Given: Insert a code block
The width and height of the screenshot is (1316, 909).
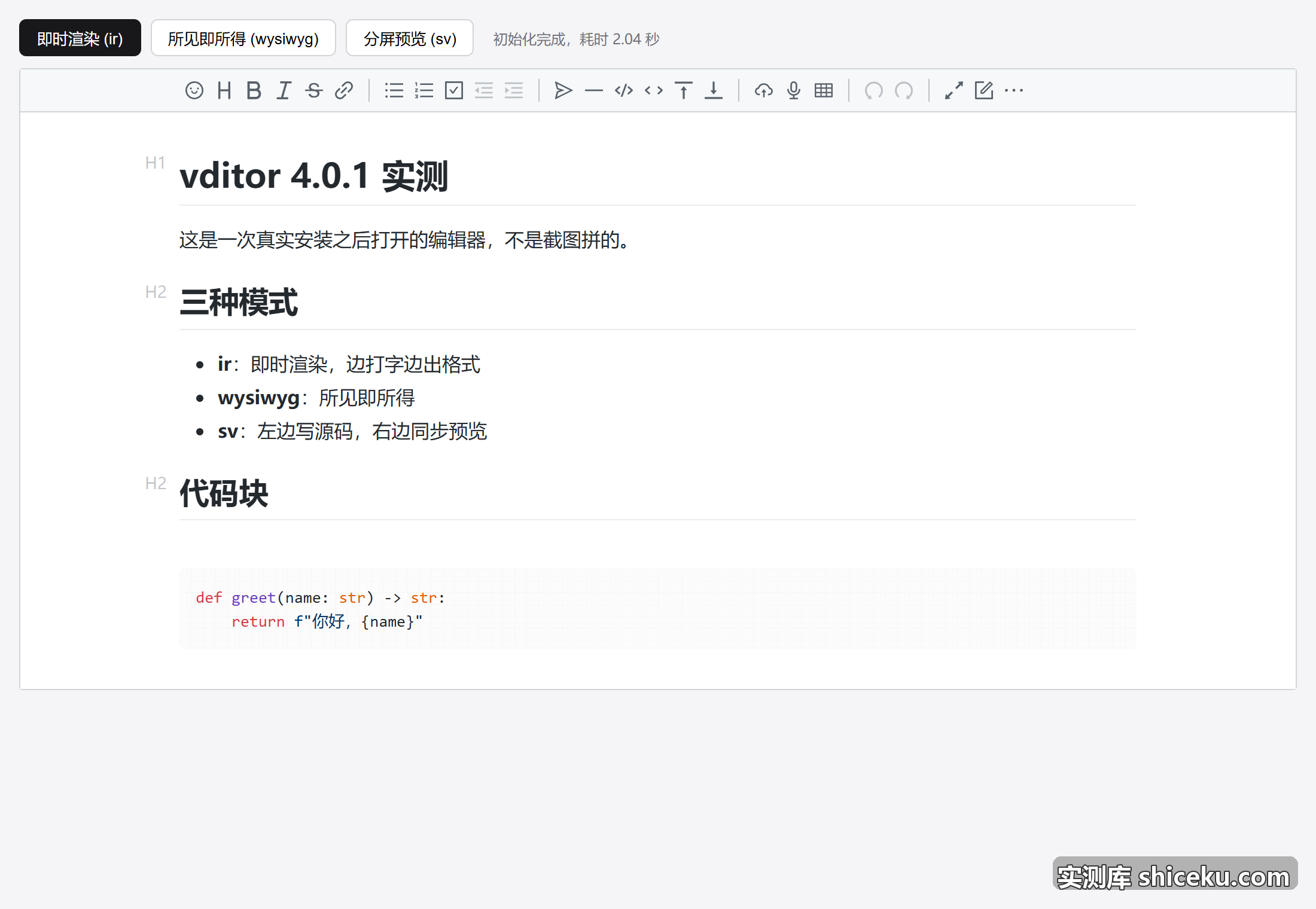Looking at the screenshot, I should [x=624, y=90].
